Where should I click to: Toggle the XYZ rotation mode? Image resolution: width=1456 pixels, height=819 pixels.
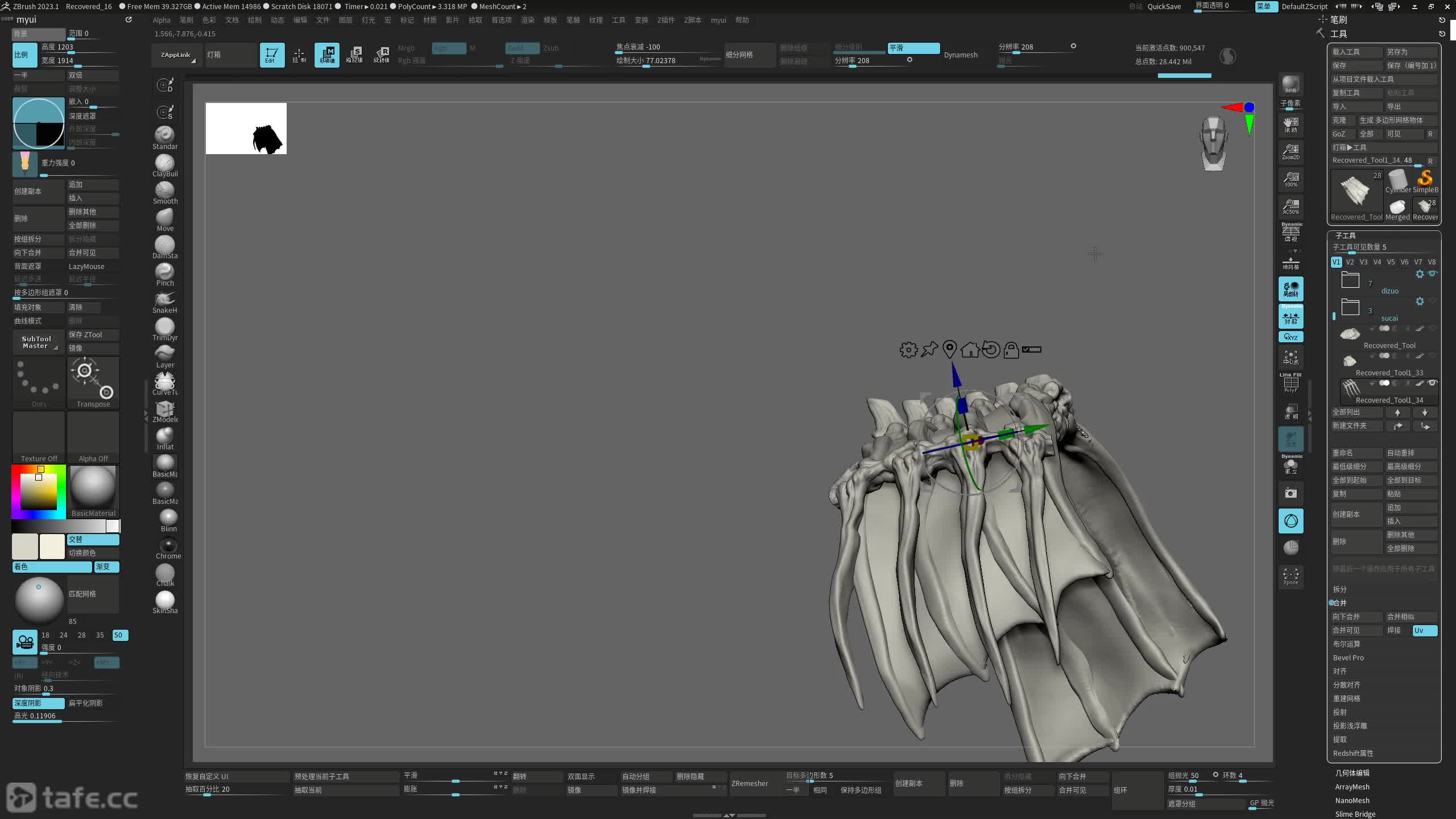point(1290,337)
